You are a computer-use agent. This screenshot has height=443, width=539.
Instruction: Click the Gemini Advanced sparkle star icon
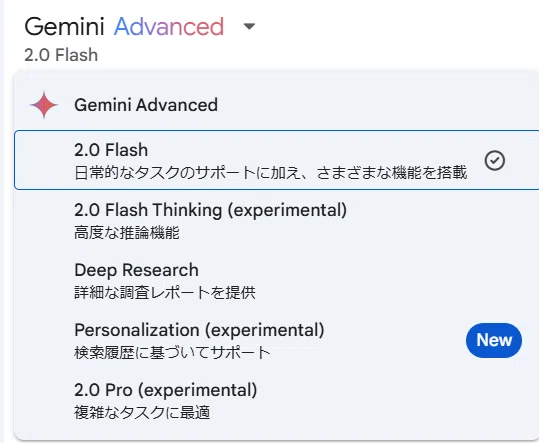[44, 105]
